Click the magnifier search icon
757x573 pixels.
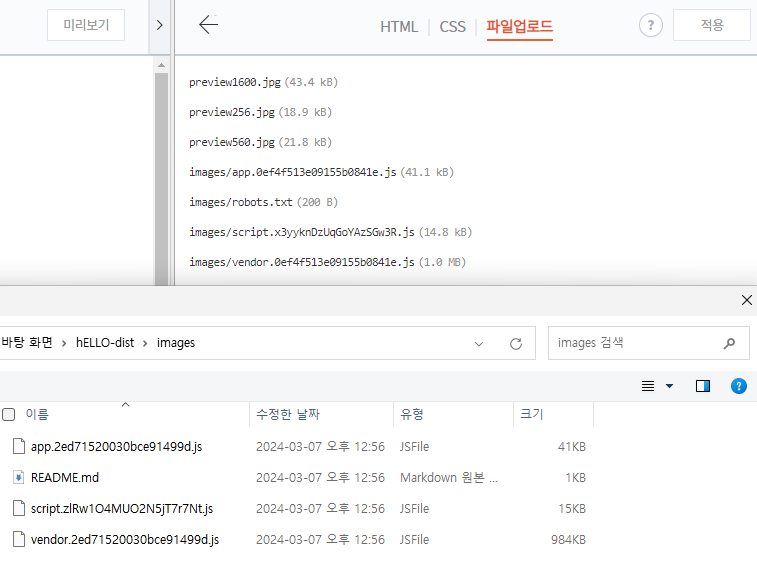(x=729, y=343)
